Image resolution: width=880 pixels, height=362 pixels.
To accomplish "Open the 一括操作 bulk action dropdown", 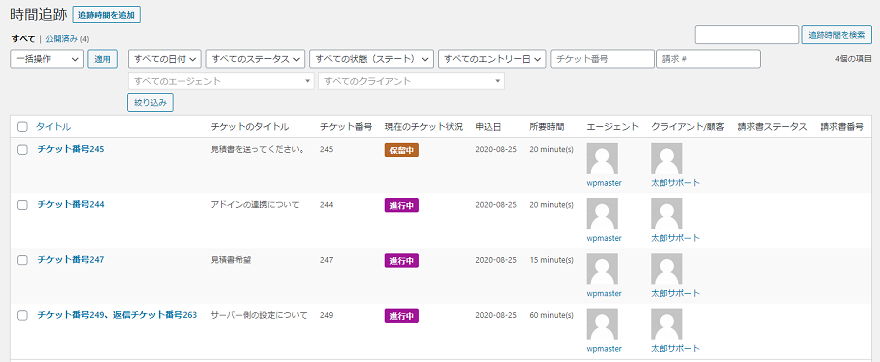I will coord(47,59).
